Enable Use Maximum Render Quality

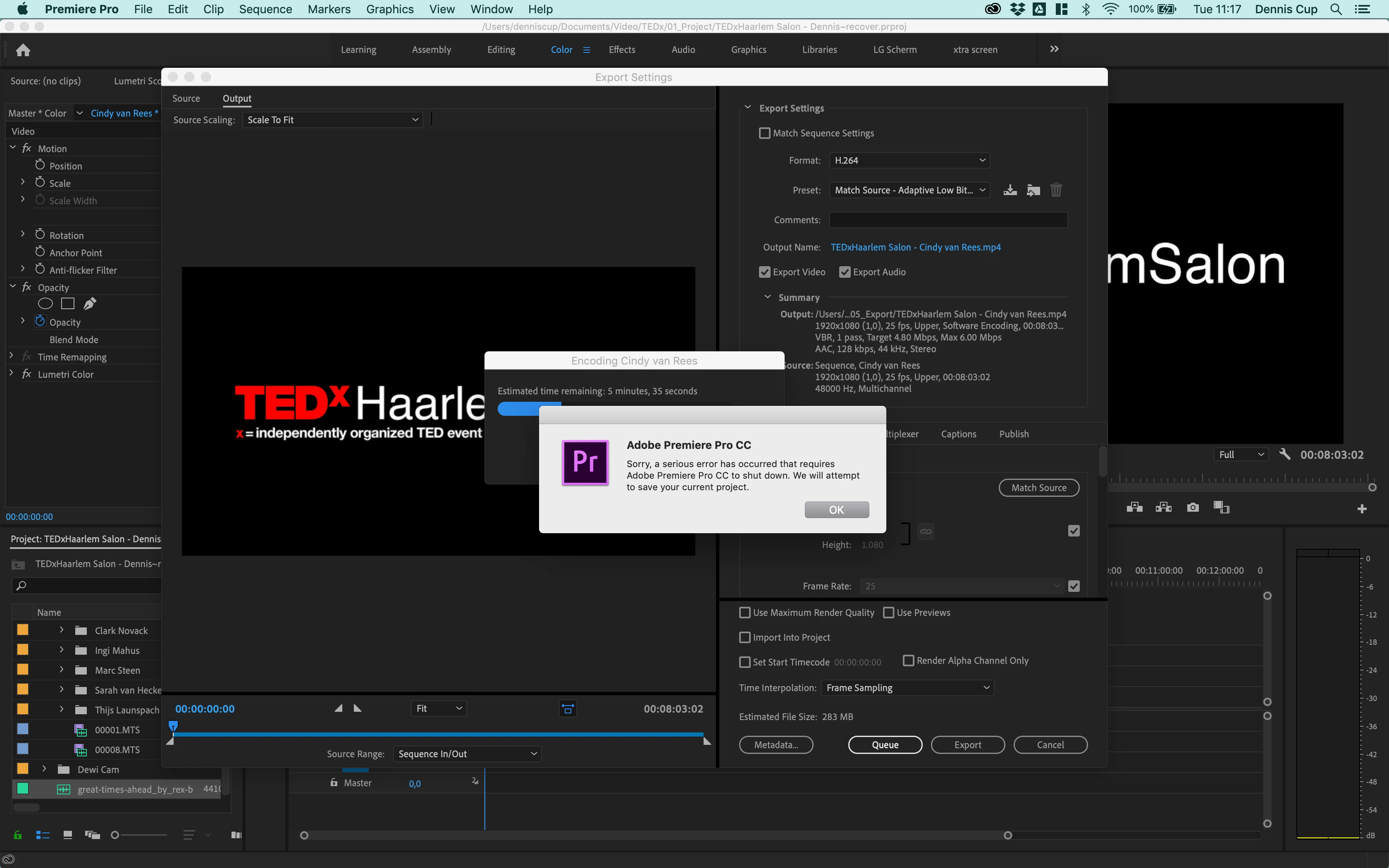coord(745,613)
